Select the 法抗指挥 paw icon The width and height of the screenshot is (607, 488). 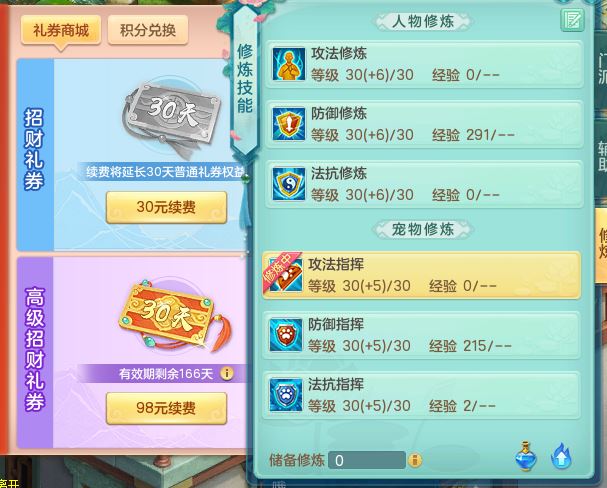pos(286,395)
